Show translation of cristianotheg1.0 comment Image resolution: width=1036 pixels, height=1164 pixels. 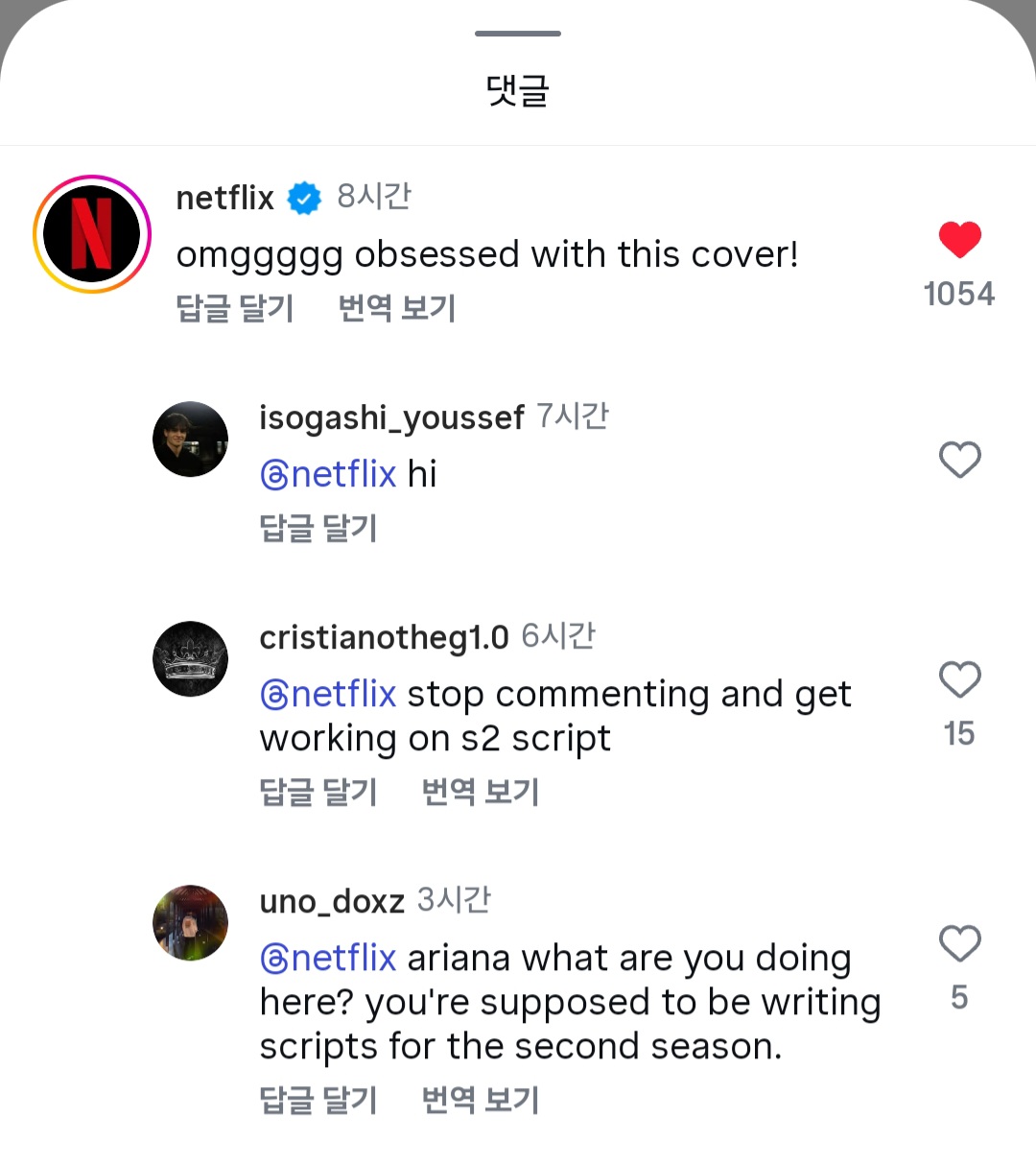[481, 793]
